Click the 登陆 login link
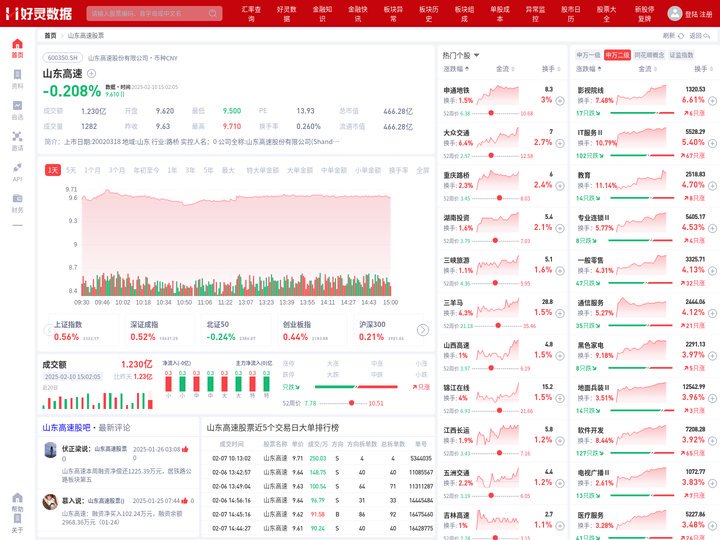 coord(691,14)
